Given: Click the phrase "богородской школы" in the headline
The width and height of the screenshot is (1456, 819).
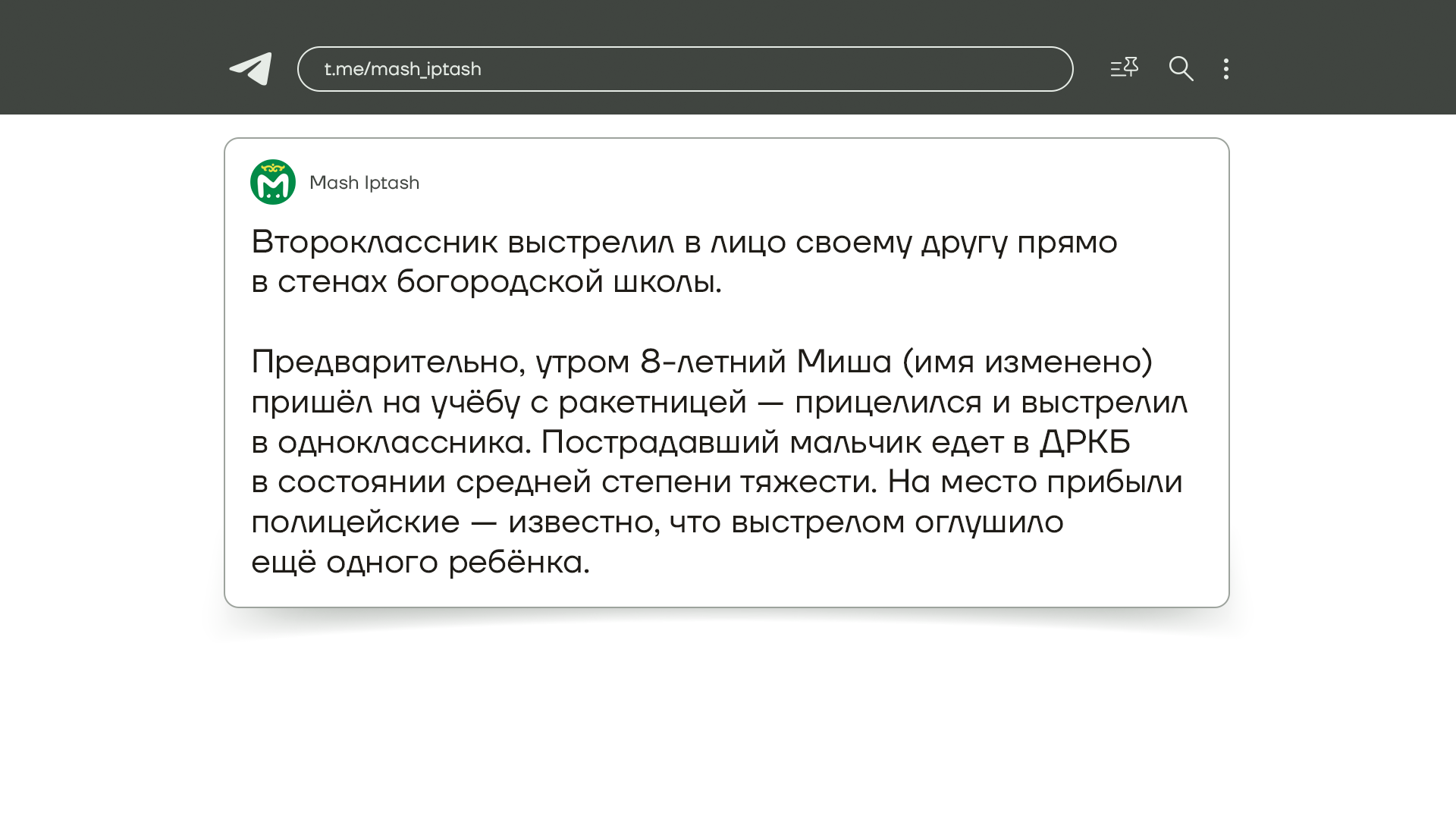Looking at the screenshot, I should 558,282.
